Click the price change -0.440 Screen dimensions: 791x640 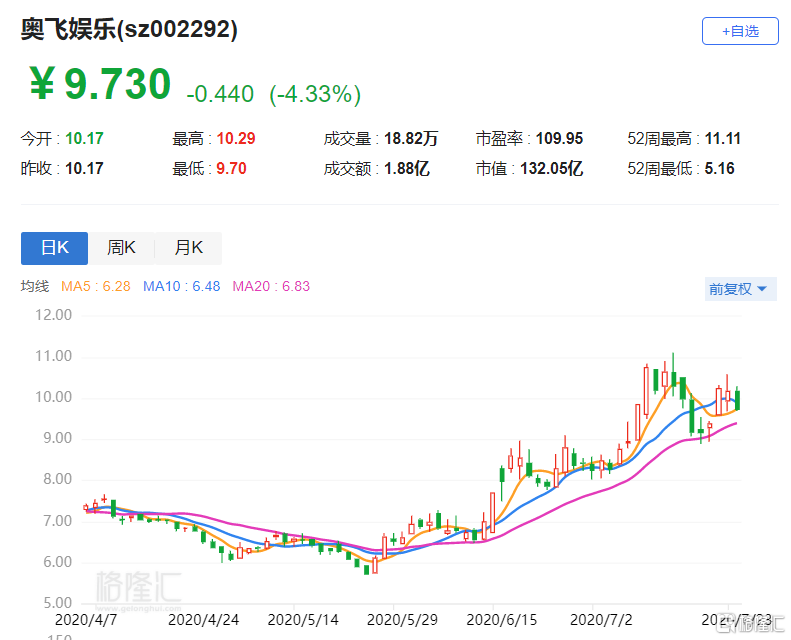220,94
